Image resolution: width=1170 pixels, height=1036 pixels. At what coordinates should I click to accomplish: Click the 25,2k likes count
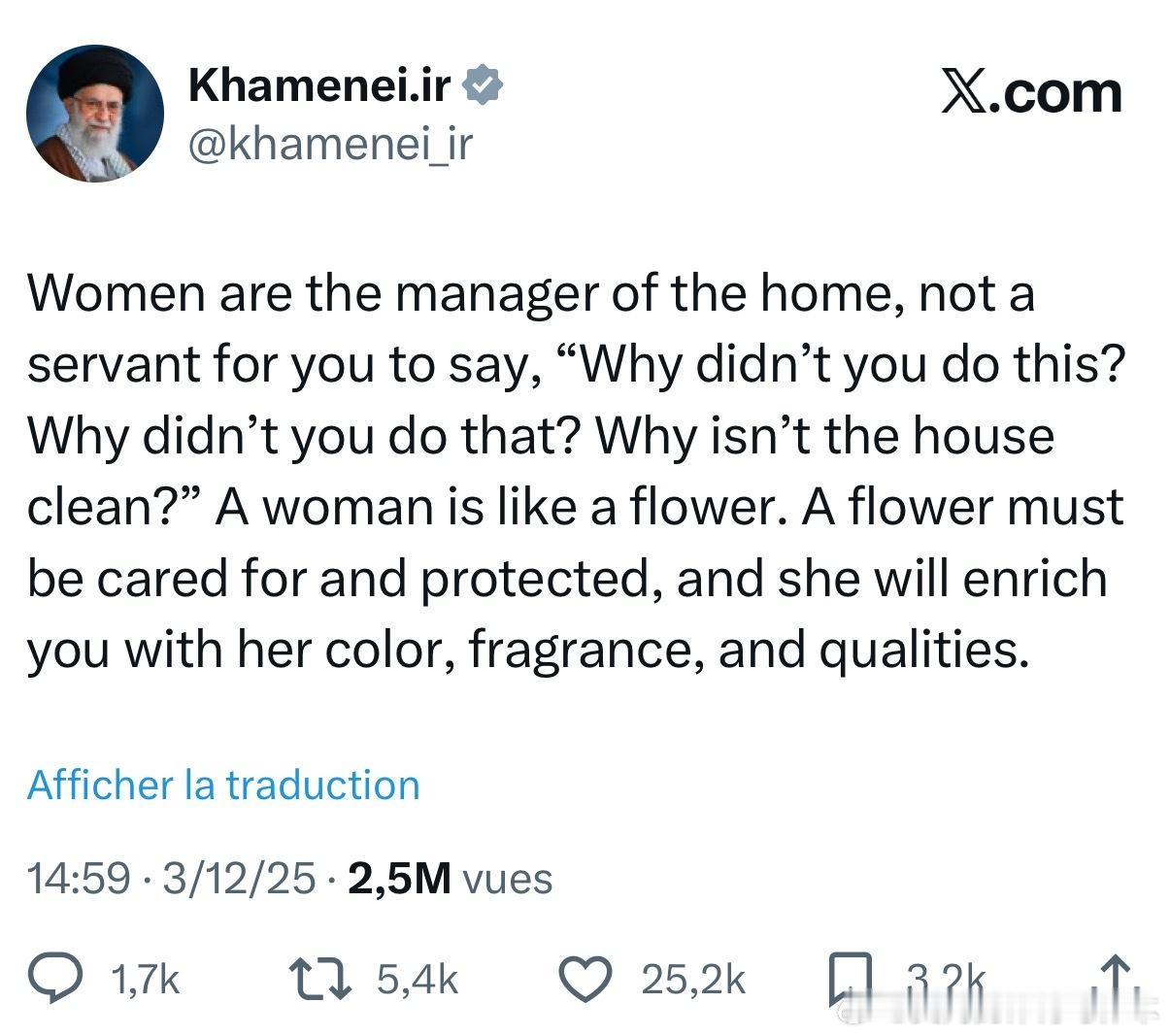tap(692, 980)
